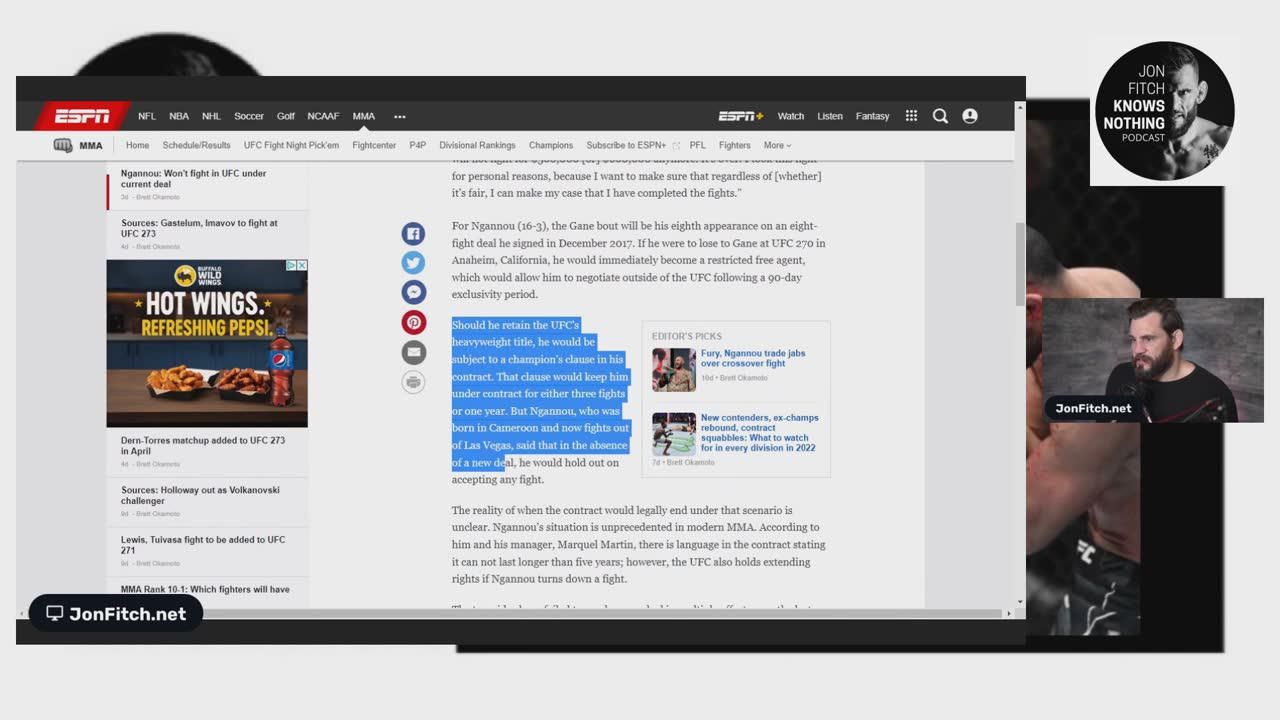Click the print article icon
This screenshot has height=720, width=1280.
[x=414, y=381]
